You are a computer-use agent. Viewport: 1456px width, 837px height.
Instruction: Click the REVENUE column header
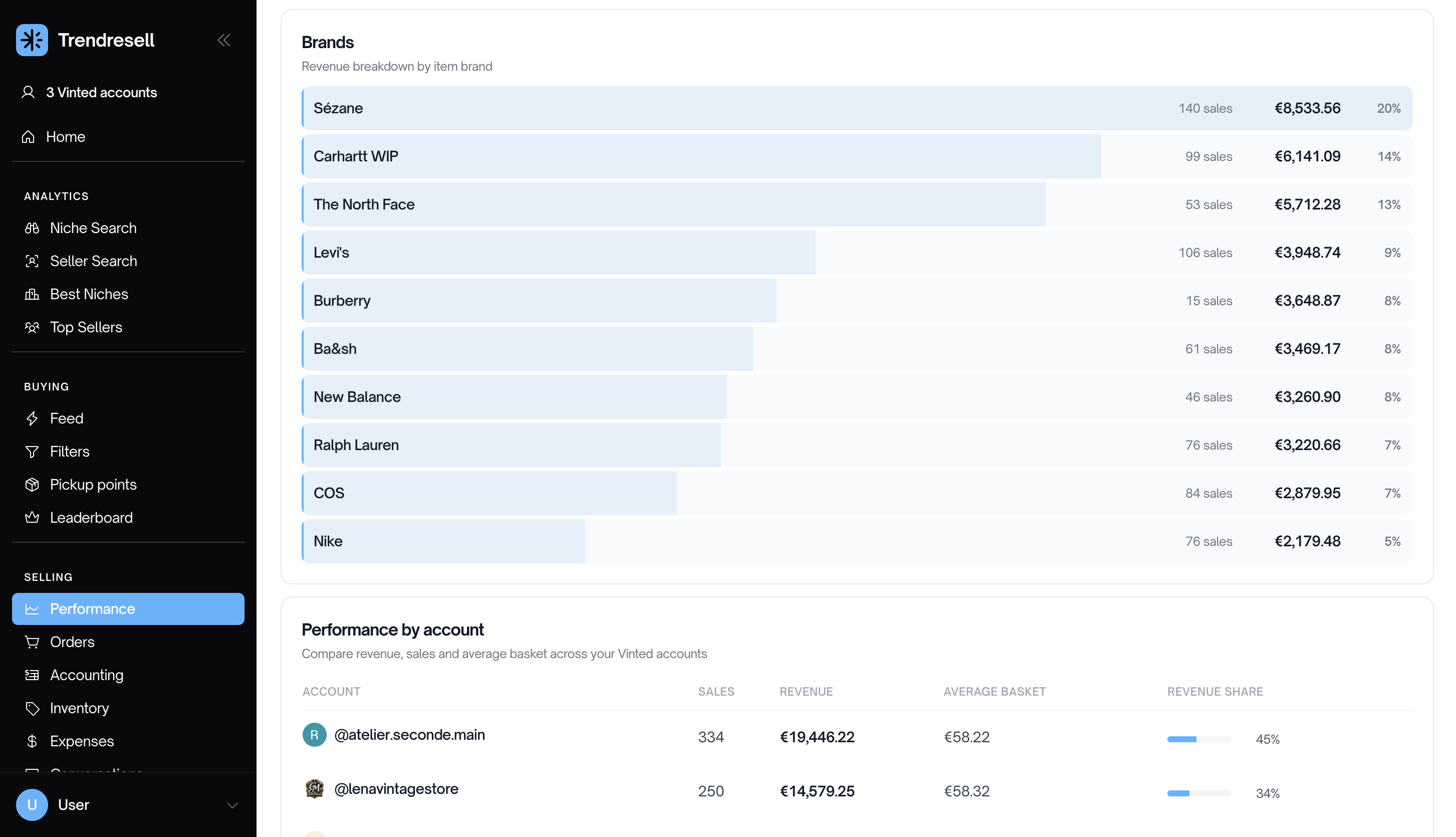point(806,692)
